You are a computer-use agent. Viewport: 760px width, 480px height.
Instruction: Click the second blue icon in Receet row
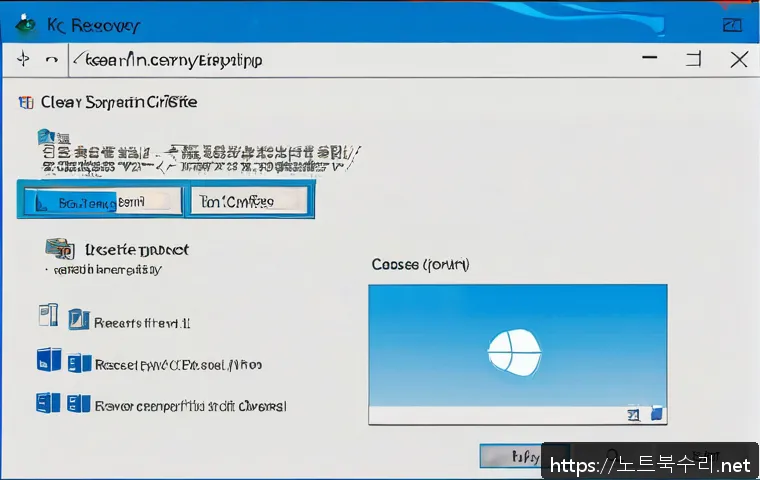click(x=79, y=363)
